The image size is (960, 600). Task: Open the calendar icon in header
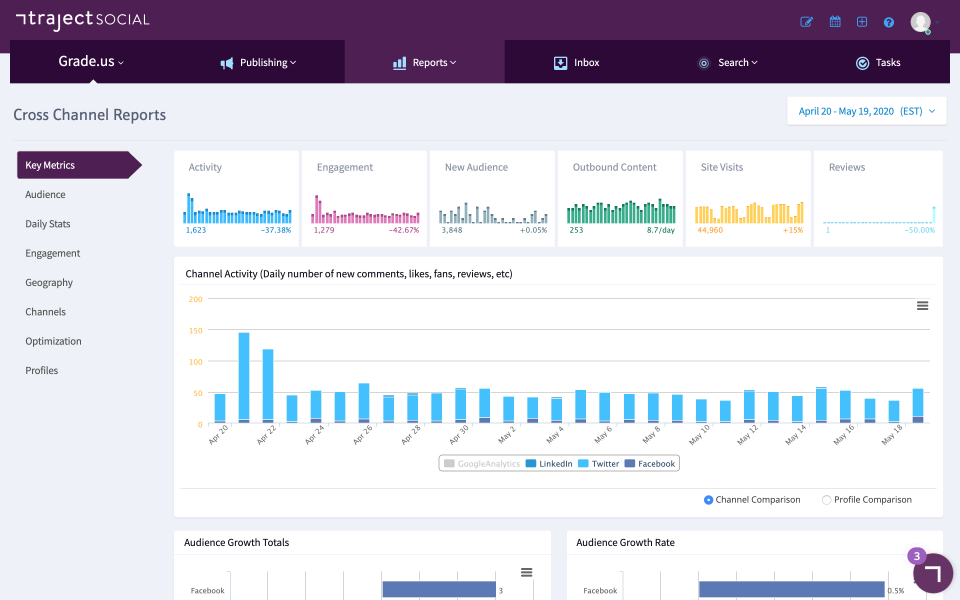(x=835, y=22)
